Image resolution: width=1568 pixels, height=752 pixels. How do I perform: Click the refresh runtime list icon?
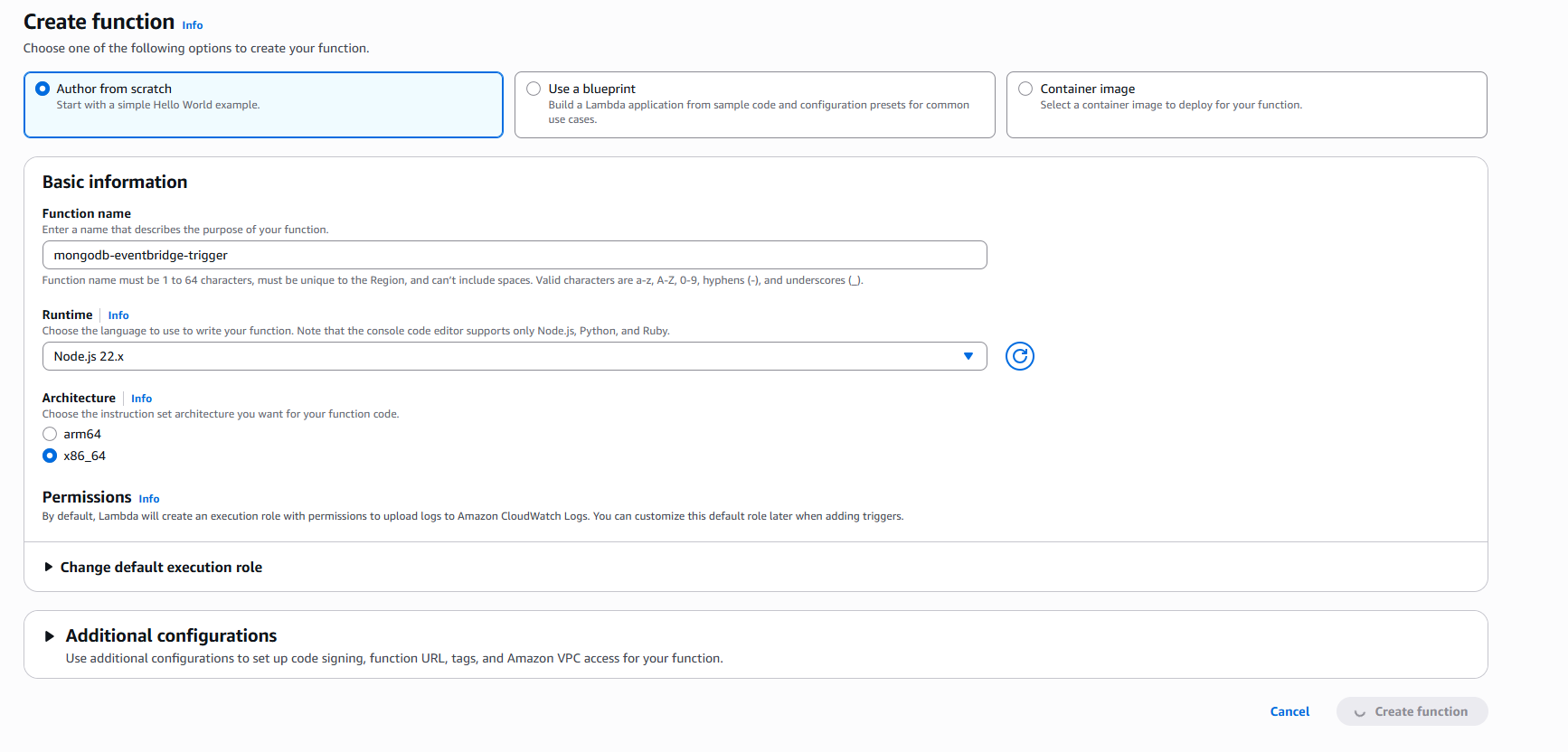(x=1019, y=356)
